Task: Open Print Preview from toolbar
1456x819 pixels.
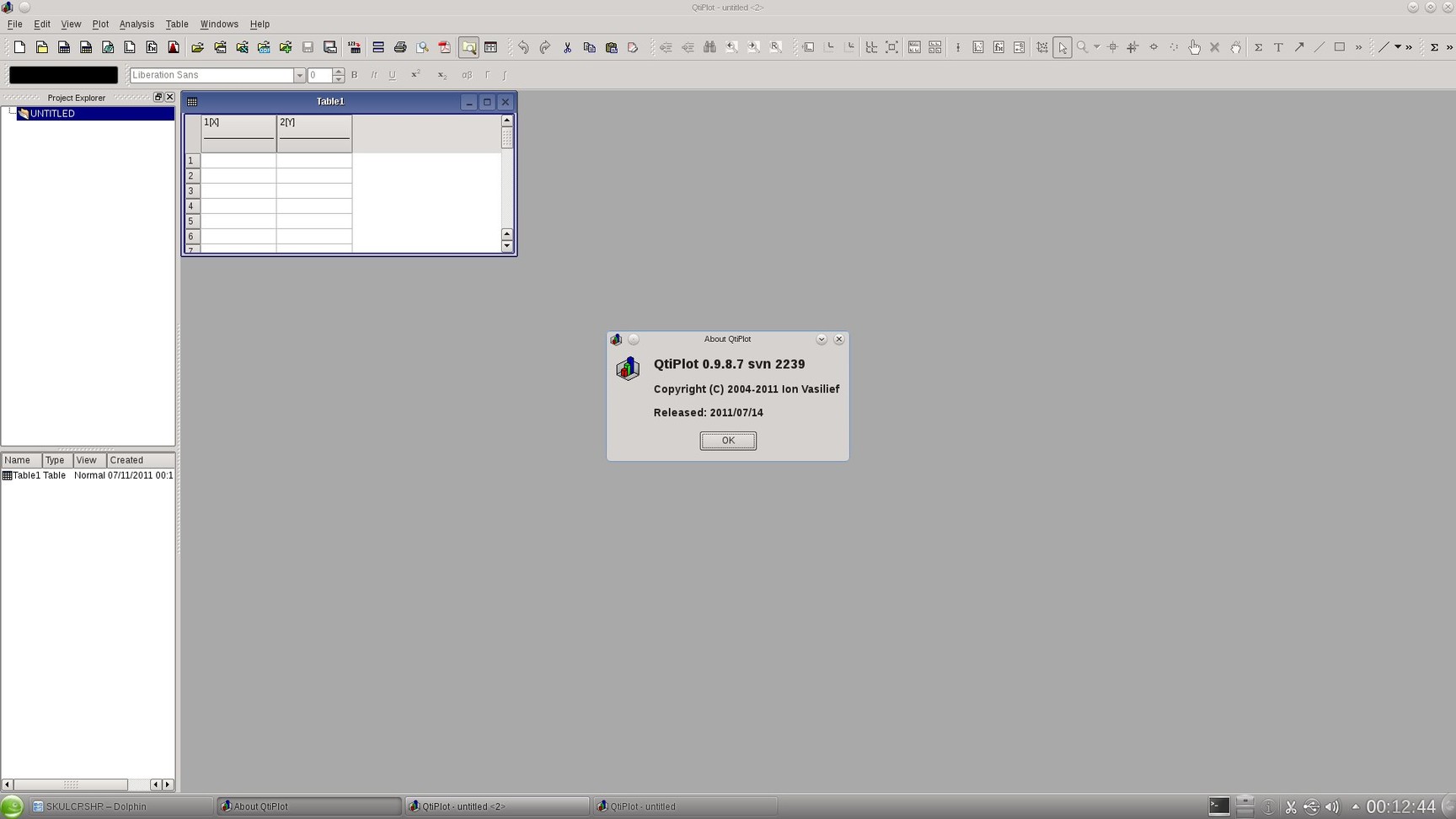Action: click(422, 47)
